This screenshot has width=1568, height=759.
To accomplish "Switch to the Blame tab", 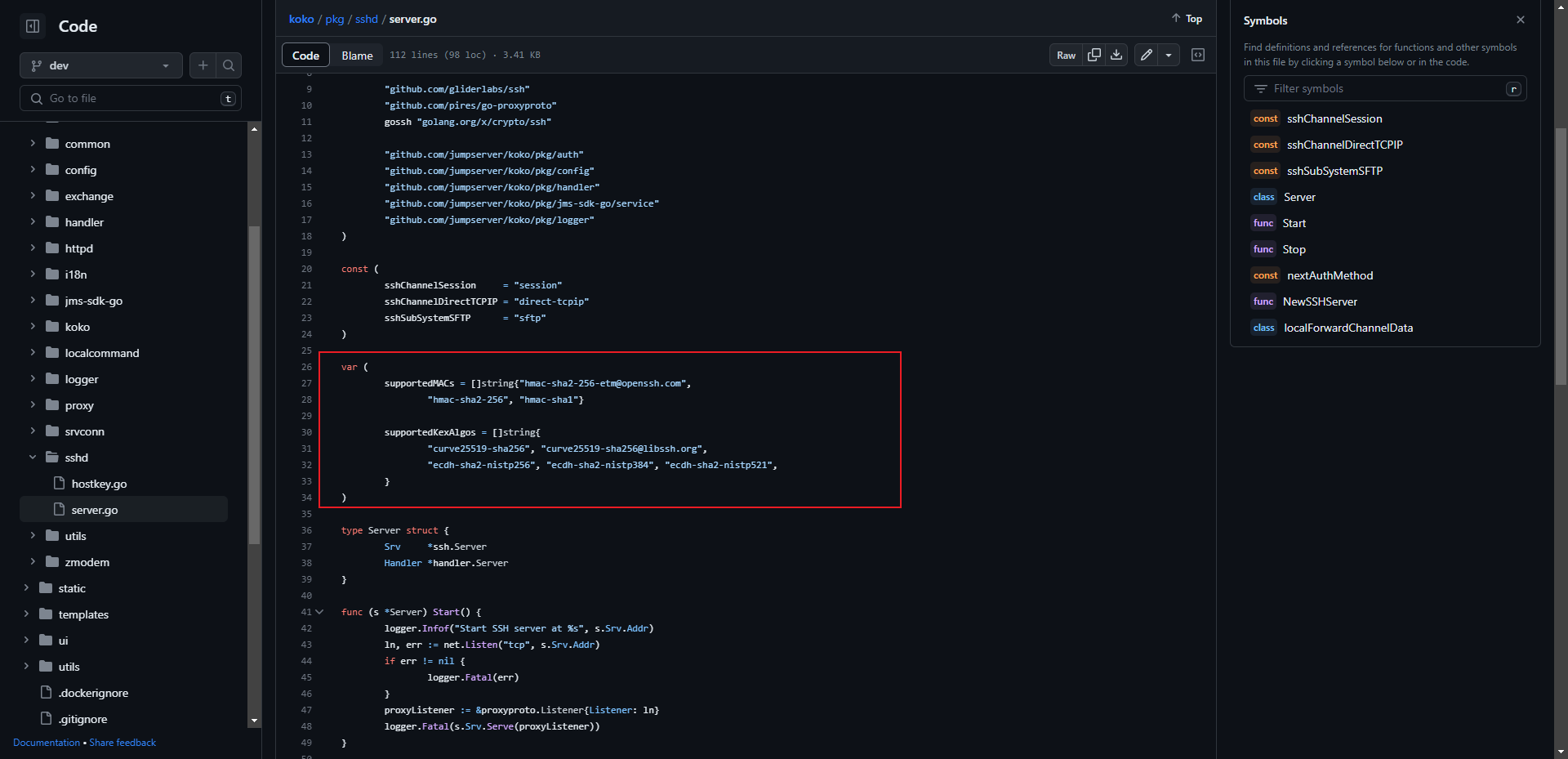I will (x=357, y=55).
